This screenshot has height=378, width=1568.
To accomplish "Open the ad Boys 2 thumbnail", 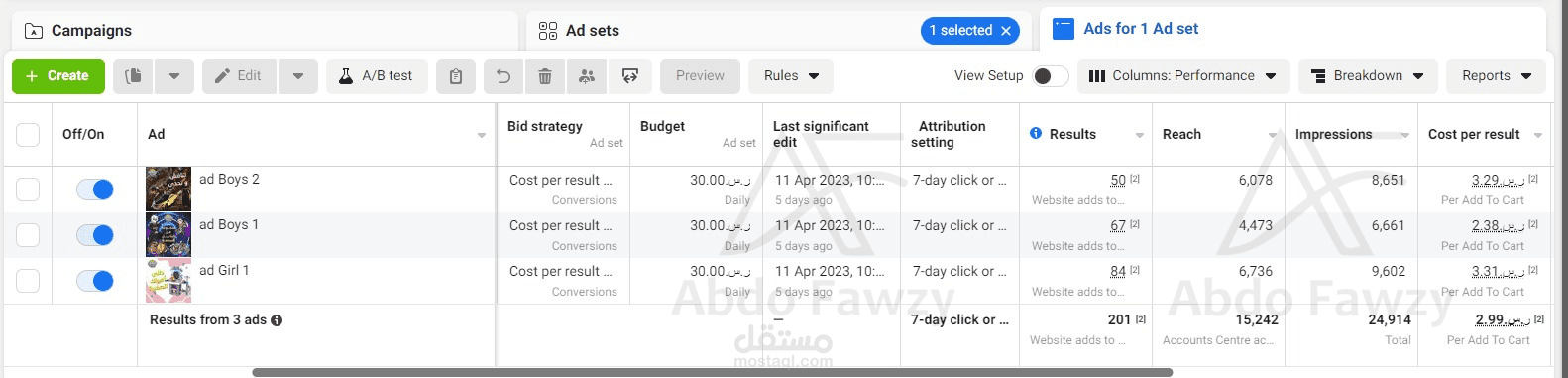I will click(x=168, y=189).
